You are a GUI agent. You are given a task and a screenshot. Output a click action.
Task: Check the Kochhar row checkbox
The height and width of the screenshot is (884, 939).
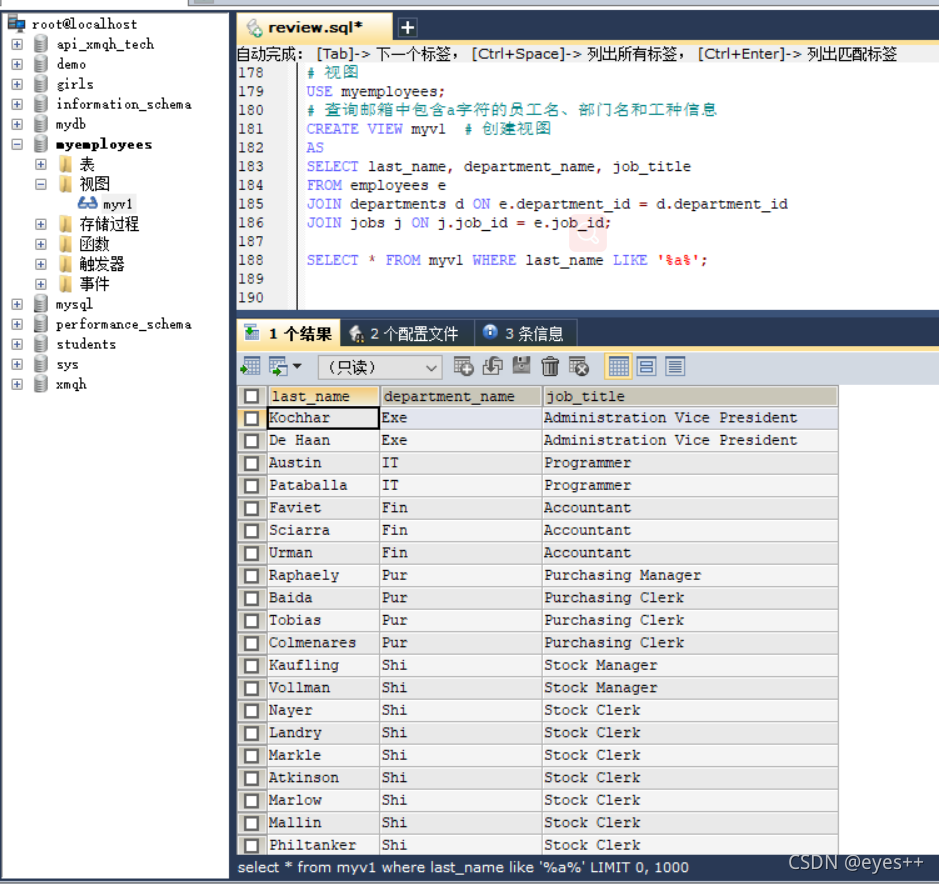252,418
